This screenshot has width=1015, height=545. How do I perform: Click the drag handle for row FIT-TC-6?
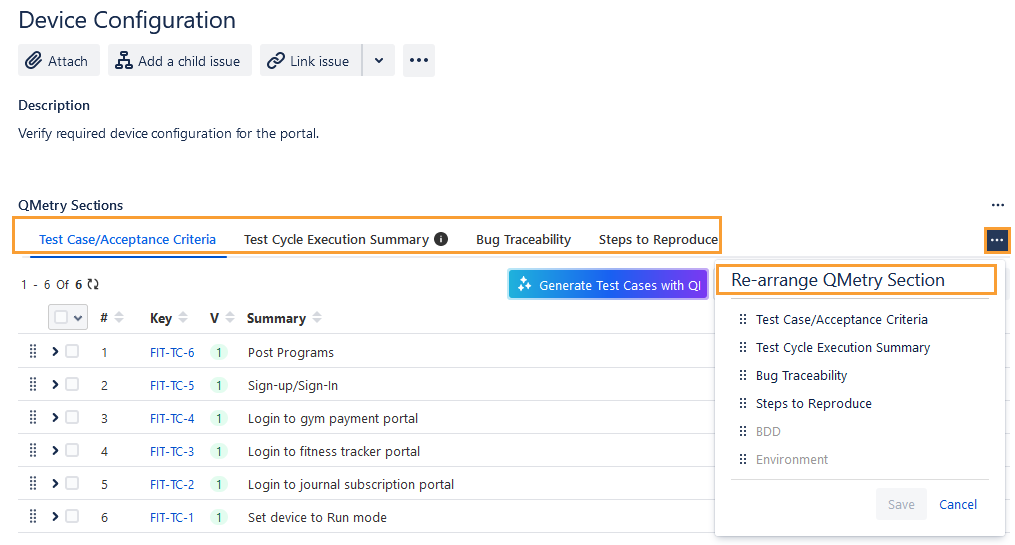pyautogui.click(x=33, y=352)
